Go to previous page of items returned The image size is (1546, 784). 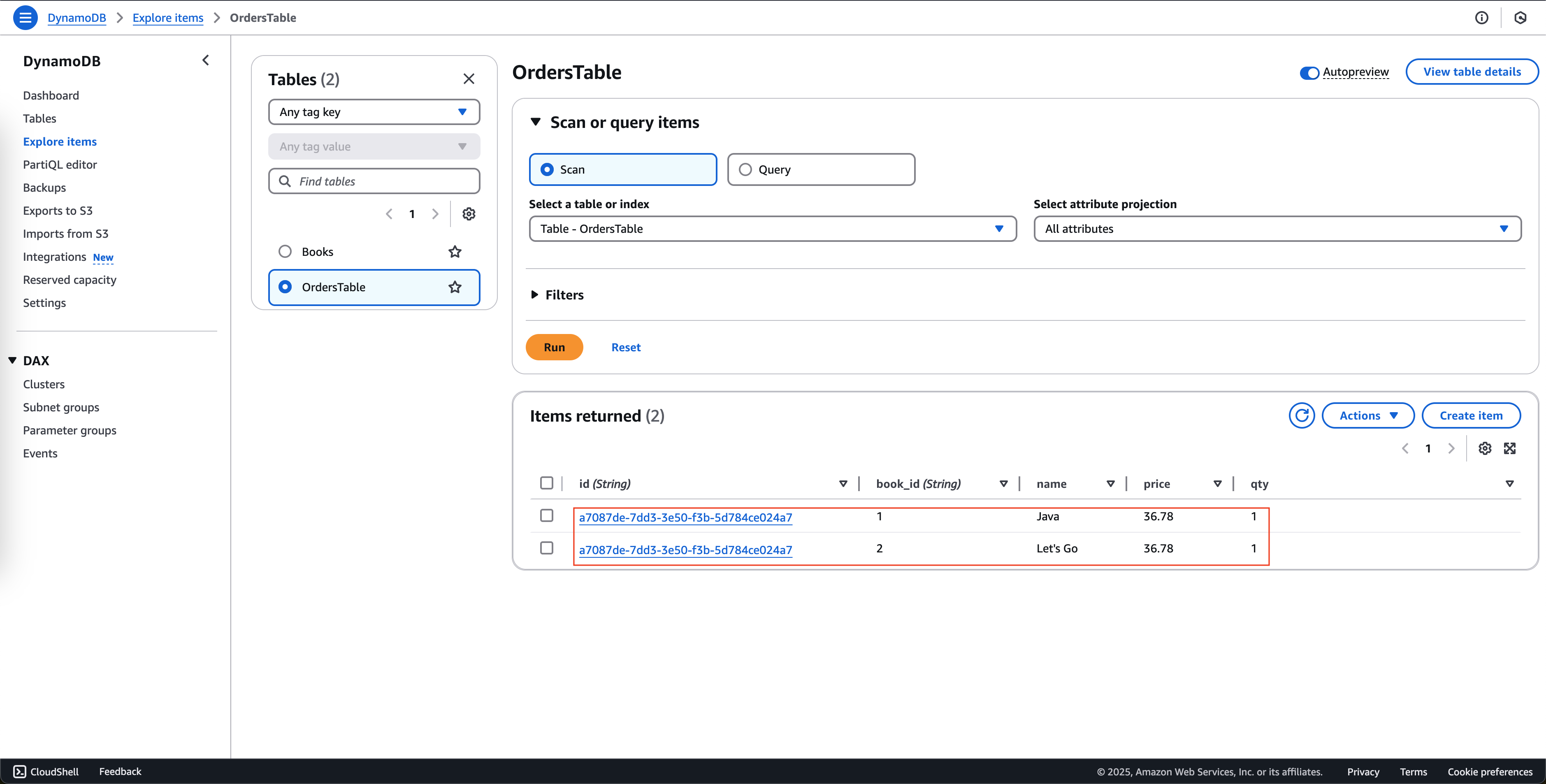coord(1405,448)
